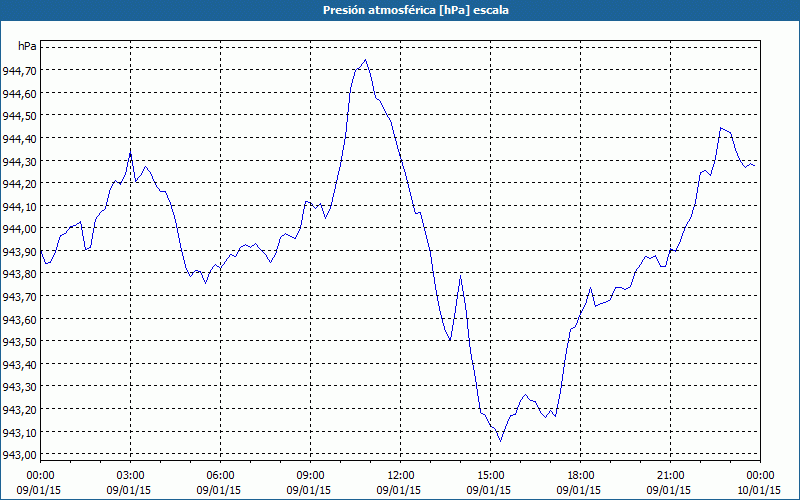This screenshot has width=800, height=500.
Task: Select the 944,50 y-axis label
Action: 19,116
